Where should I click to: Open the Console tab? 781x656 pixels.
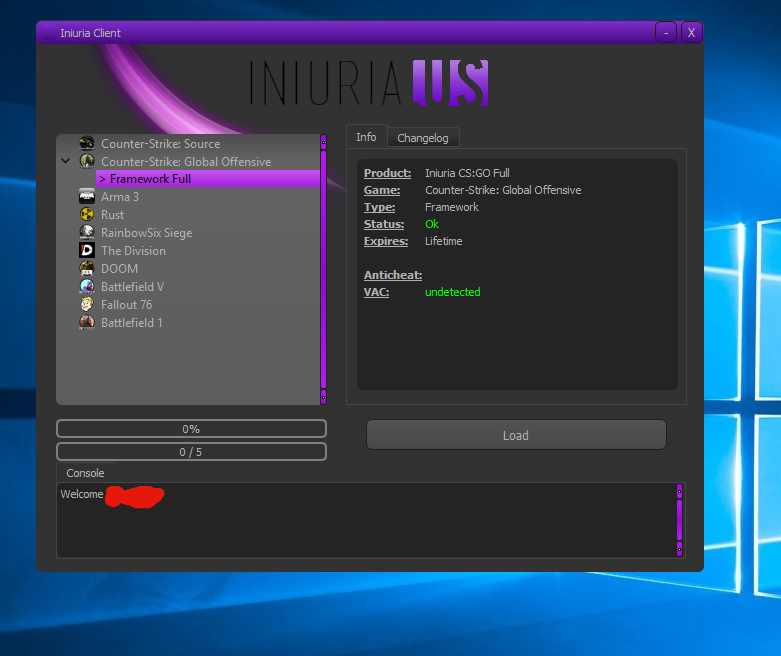click(x=85, y=473)
